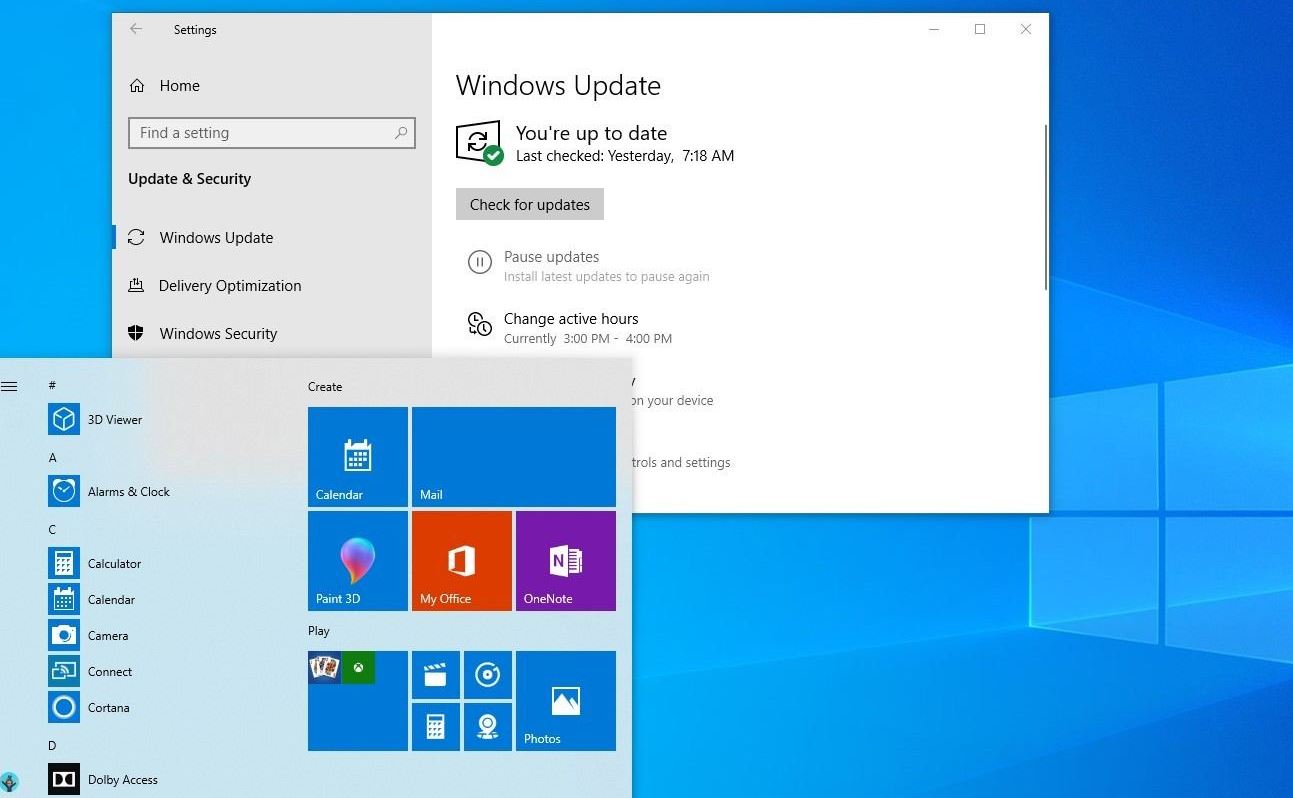Open the green Xbox tile

(x=358, y=667)
